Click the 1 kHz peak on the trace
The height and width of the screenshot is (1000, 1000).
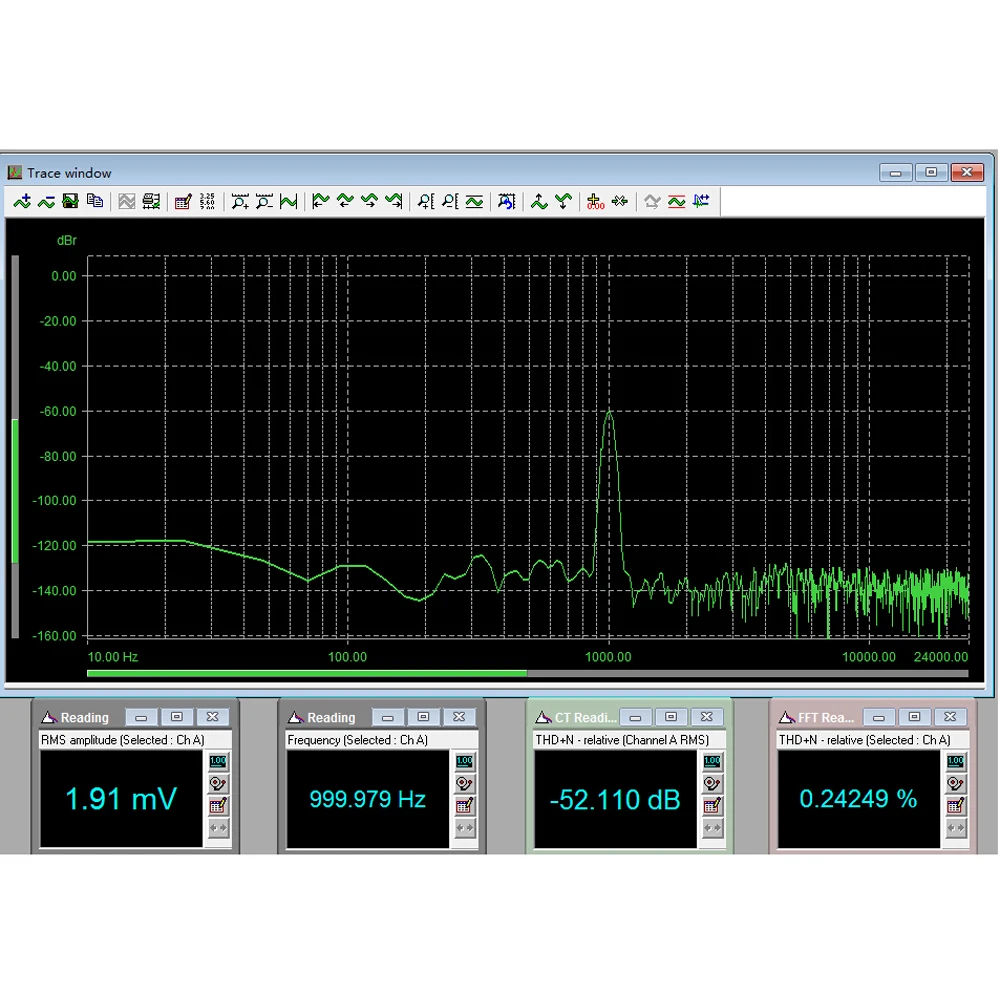[x=610, y=415]
